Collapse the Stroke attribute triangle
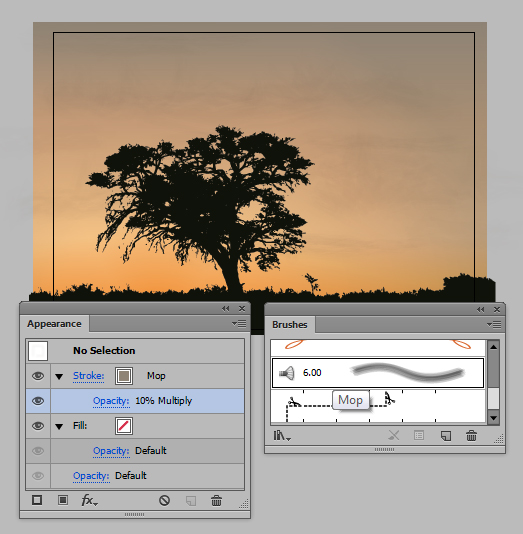523x534 pixels. [x=59, y=376]
